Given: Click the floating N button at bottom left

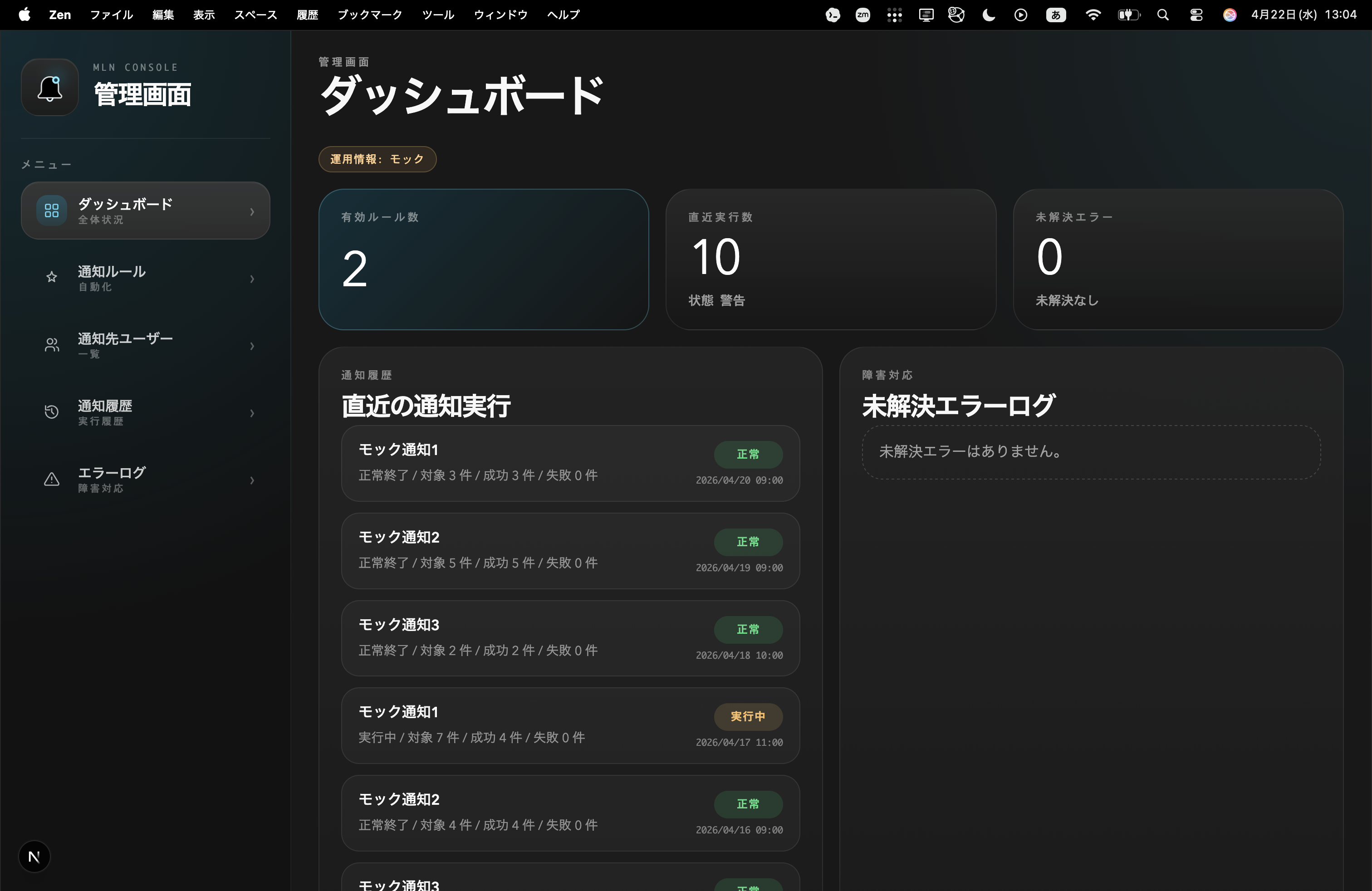Looking at the screenshot, I should click(x=34, y=857).
